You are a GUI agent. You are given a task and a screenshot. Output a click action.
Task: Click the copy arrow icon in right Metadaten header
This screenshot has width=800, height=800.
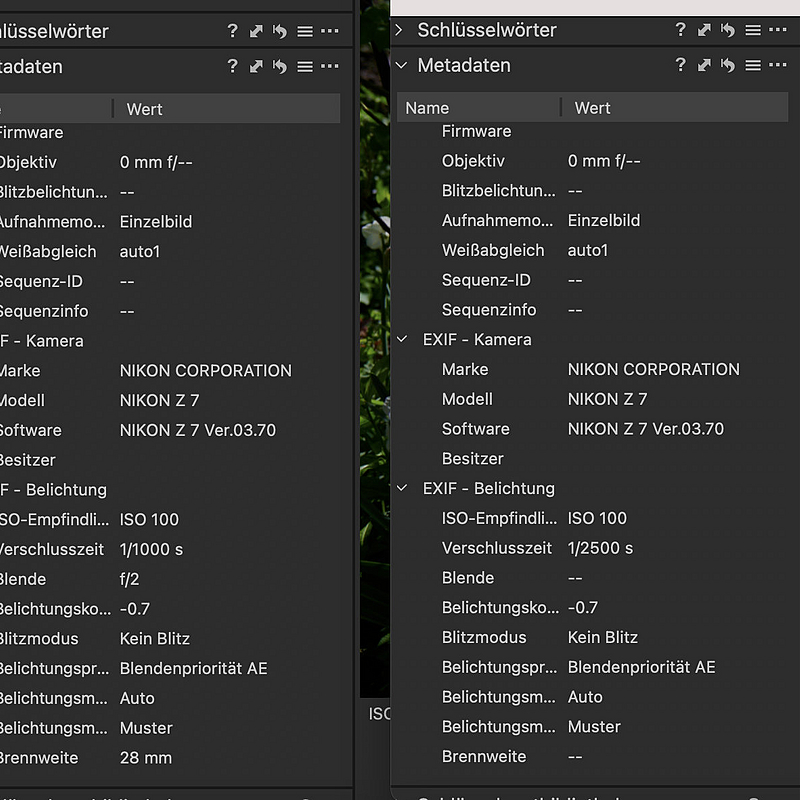coord(705,66)
